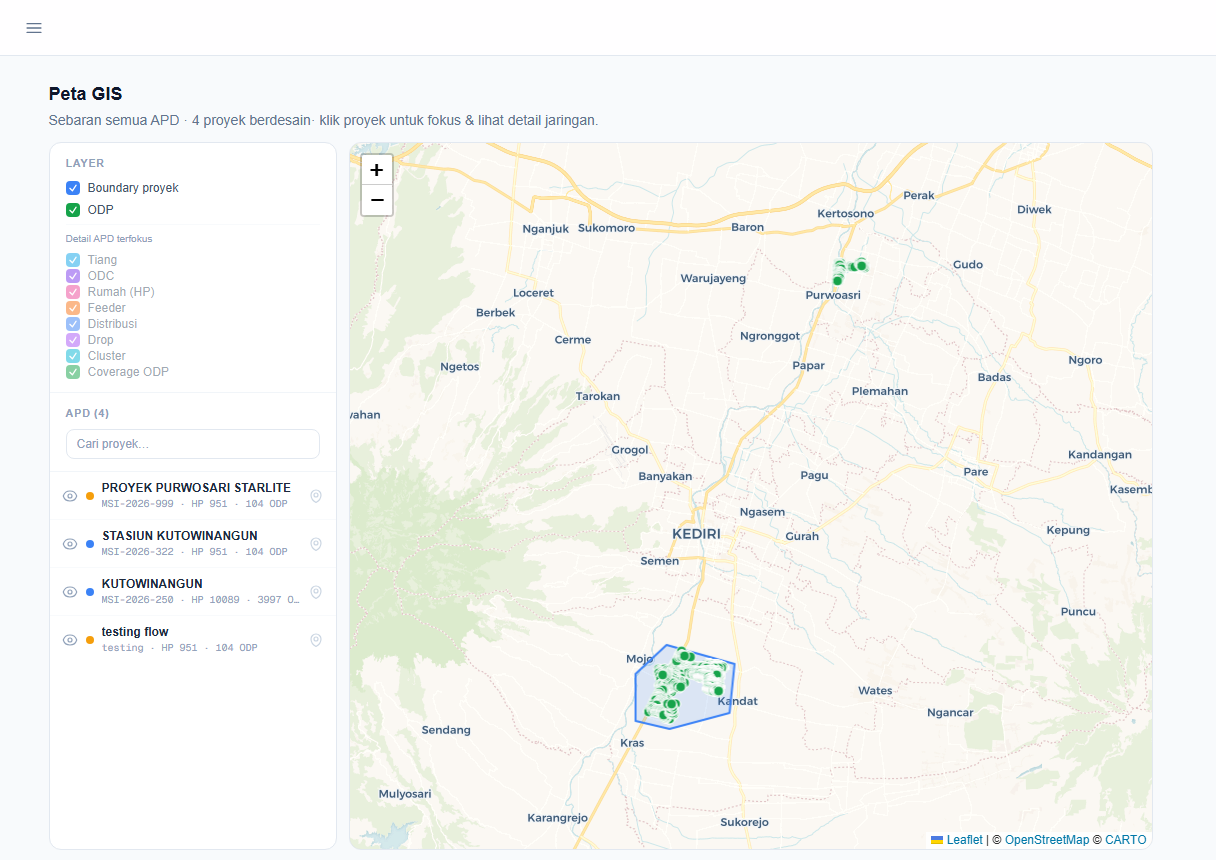The width and height of the screenshot is (1216, 860).
Task: Open the hamburger navigation menu
Action: (34, 28)
